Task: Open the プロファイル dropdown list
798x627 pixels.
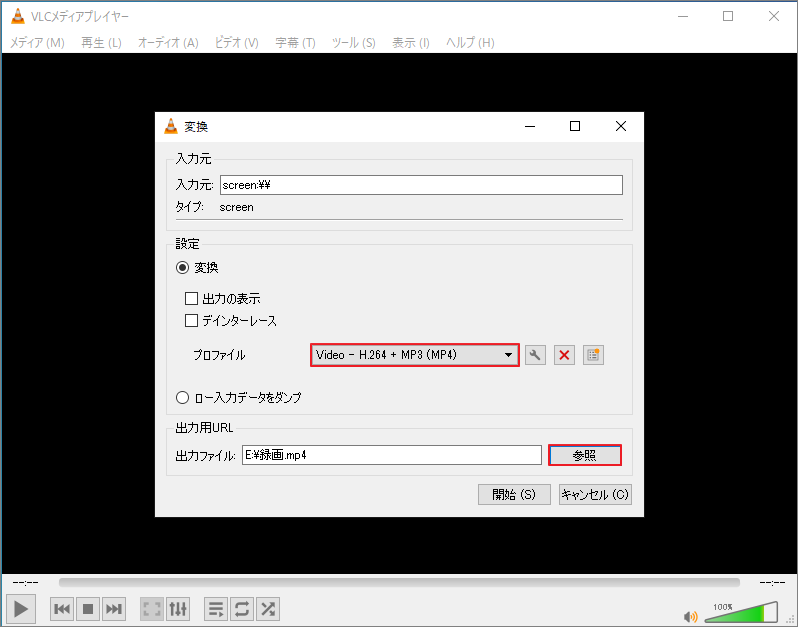Action: pos(415,355)
